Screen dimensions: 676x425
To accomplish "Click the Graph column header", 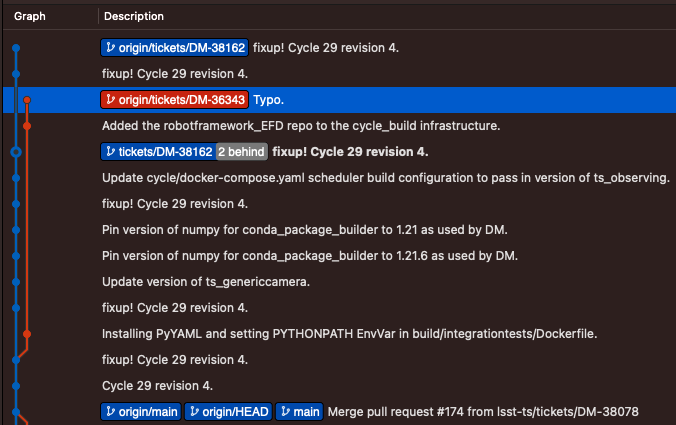I will (30, 16).
